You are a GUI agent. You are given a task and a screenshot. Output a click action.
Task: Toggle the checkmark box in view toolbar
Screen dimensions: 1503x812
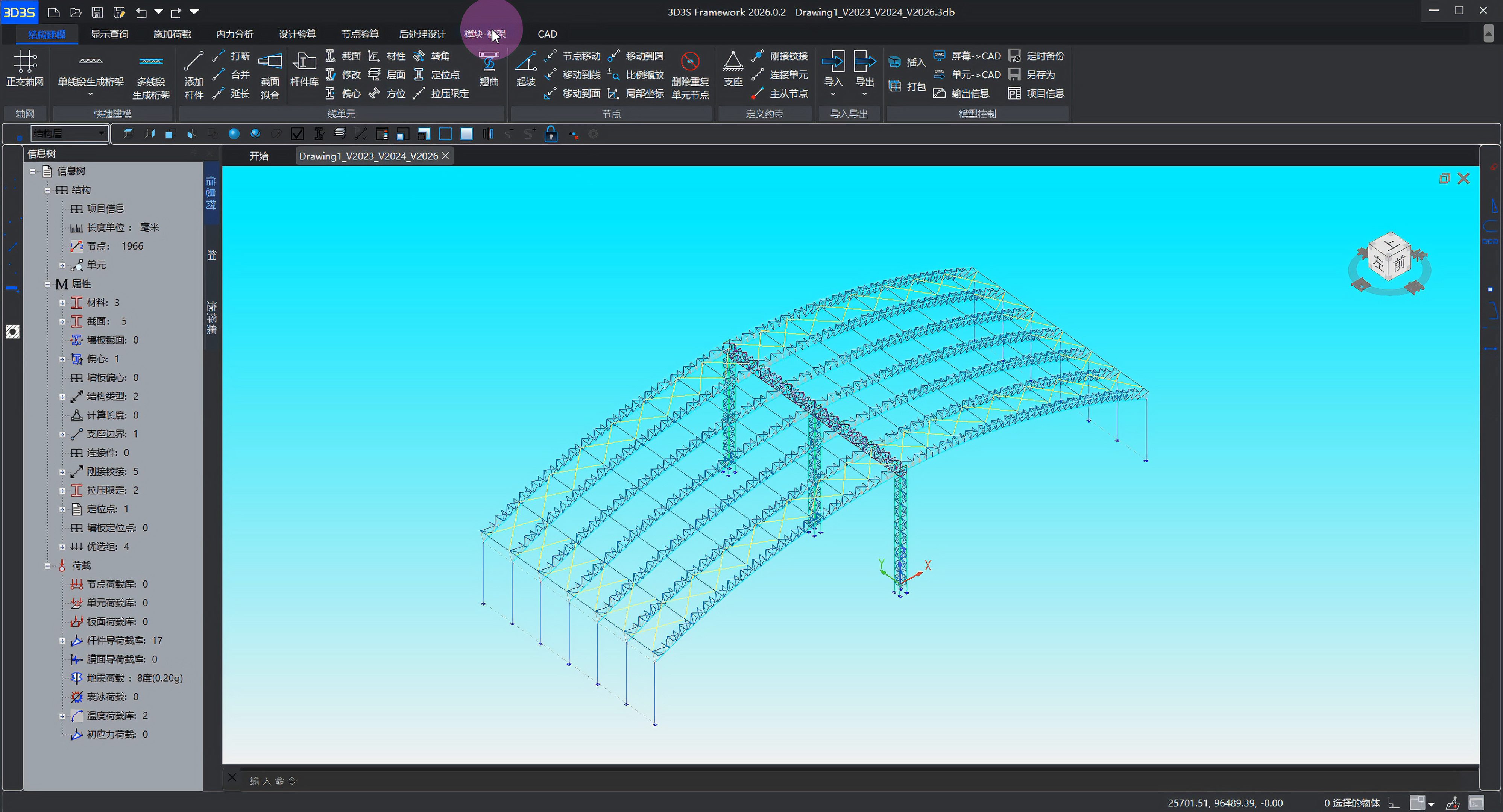pos(298,134)
